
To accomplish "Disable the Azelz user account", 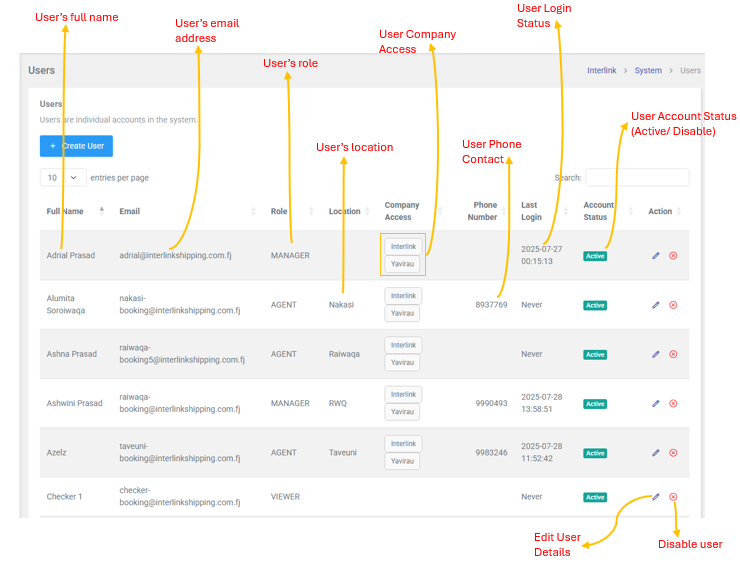I will [673, 453].
